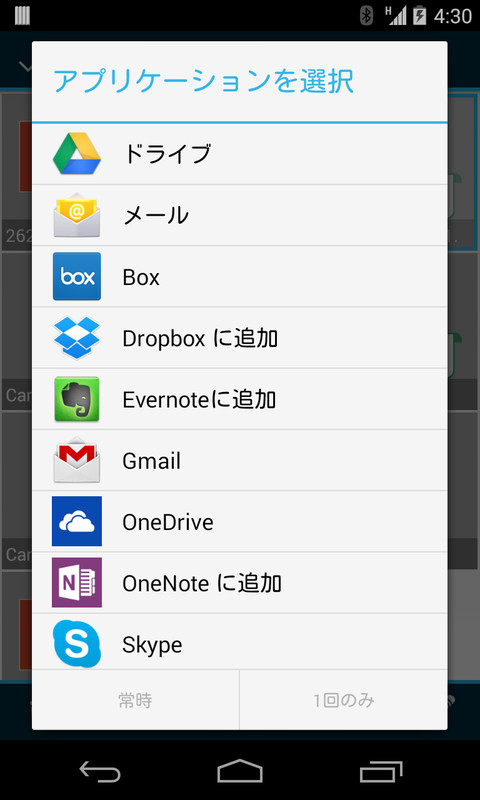Tap the Google Drive triangle icon
The image size is (480, 800).
coord(77,154)
